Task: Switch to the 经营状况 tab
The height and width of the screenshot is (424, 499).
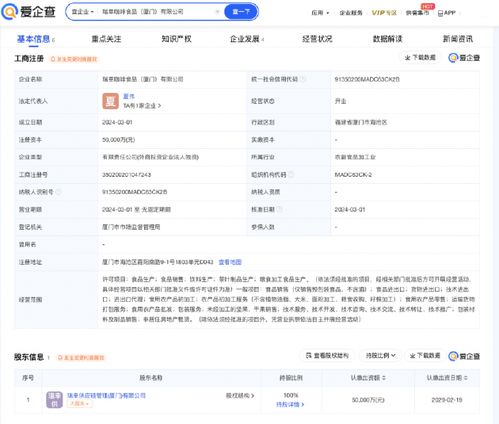Action: (317, 39)
